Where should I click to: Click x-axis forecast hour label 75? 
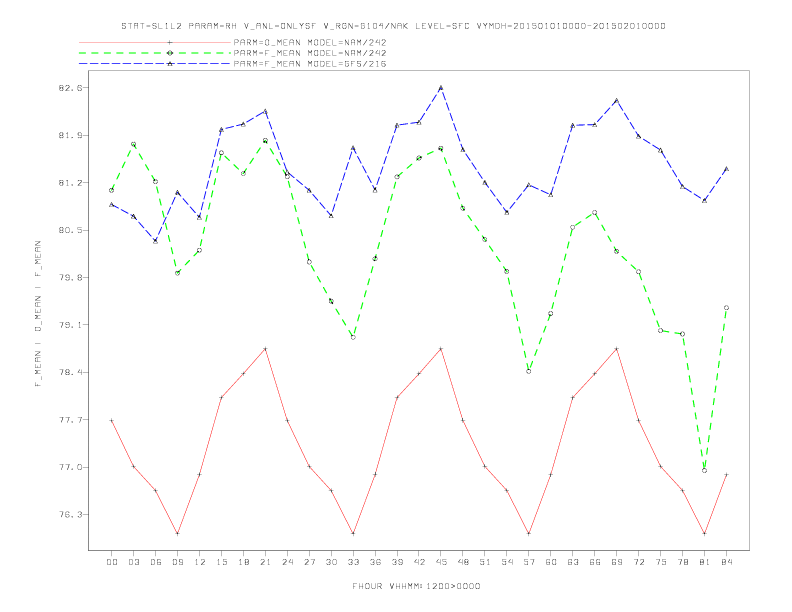click(x=661, y=562)
